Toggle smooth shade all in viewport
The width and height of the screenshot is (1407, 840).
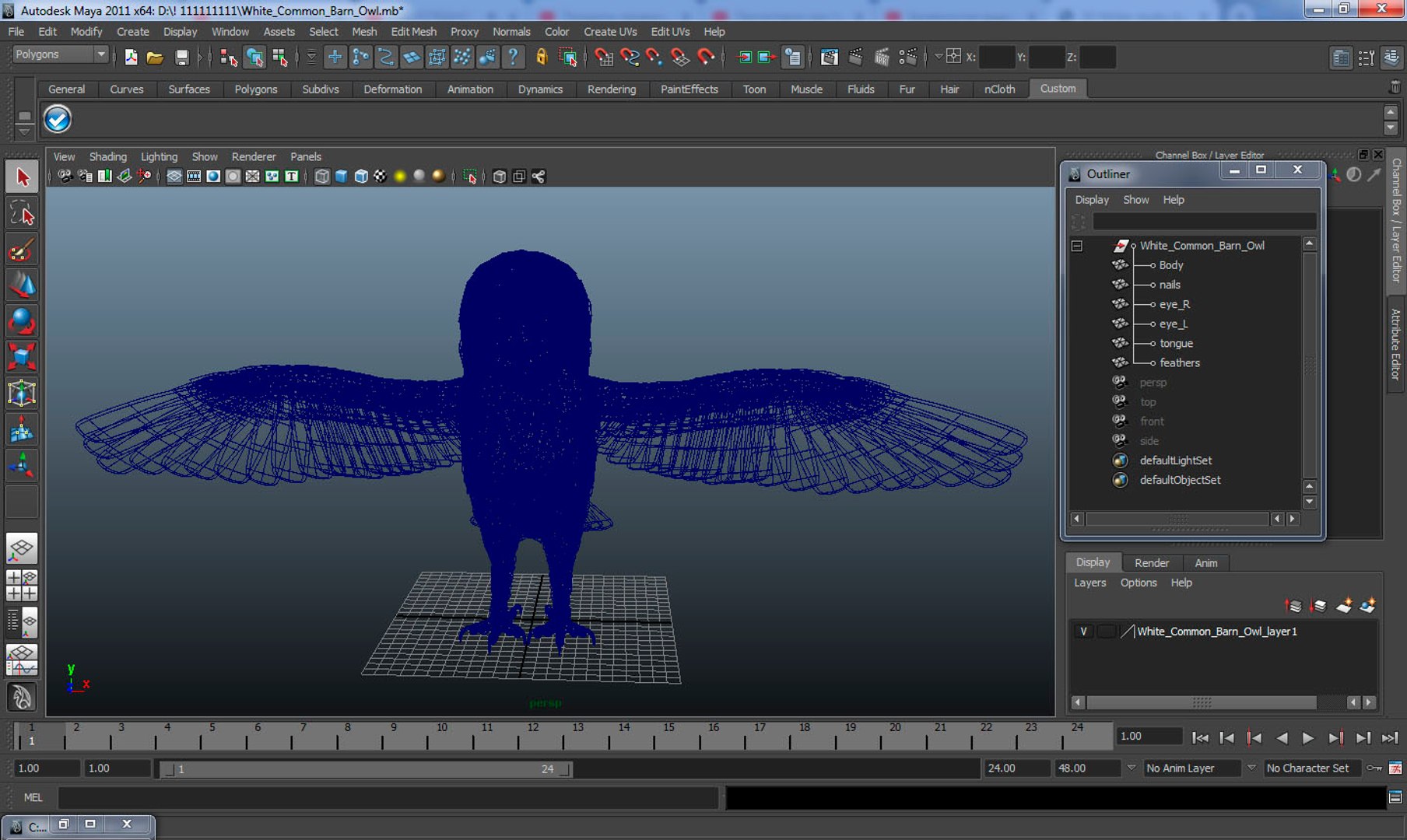[x=341, y=177]
